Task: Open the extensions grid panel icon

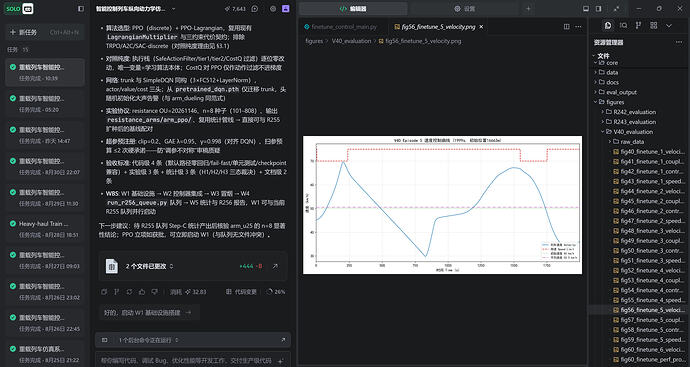Action: (653, 26)
